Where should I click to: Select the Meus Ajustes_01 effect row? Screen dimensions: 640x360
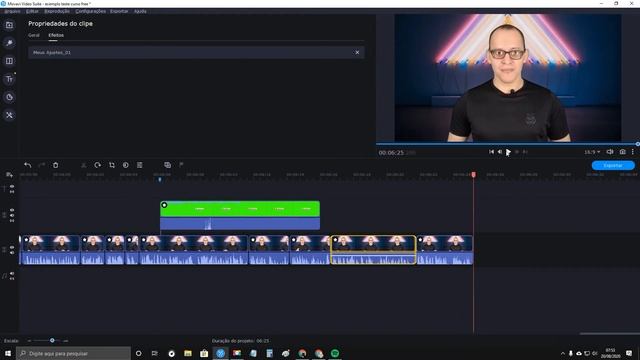[196, 52]
